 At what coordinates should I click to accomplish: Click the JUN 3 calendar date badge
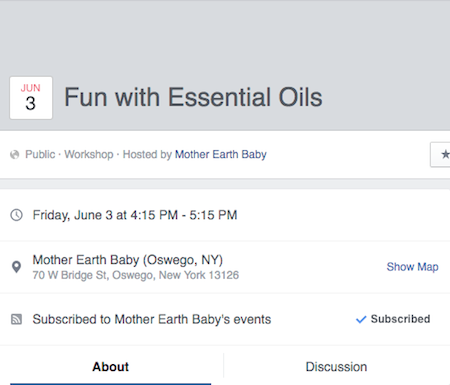(x=31, y=98)
